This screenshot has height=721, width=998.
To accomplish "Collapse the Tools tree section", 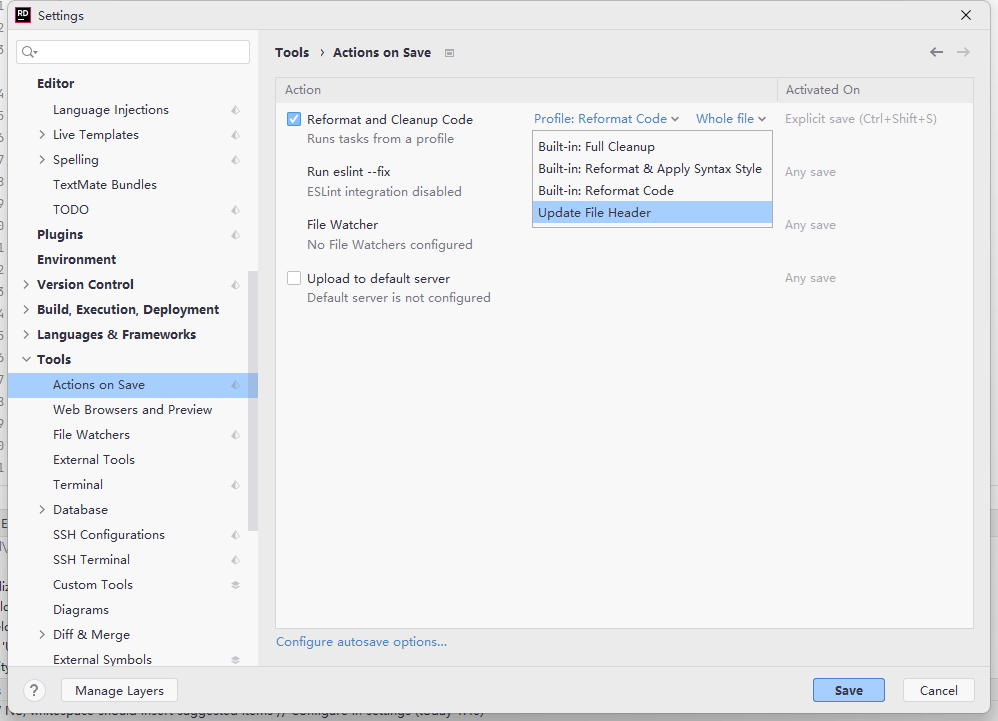I will point(27,359).
